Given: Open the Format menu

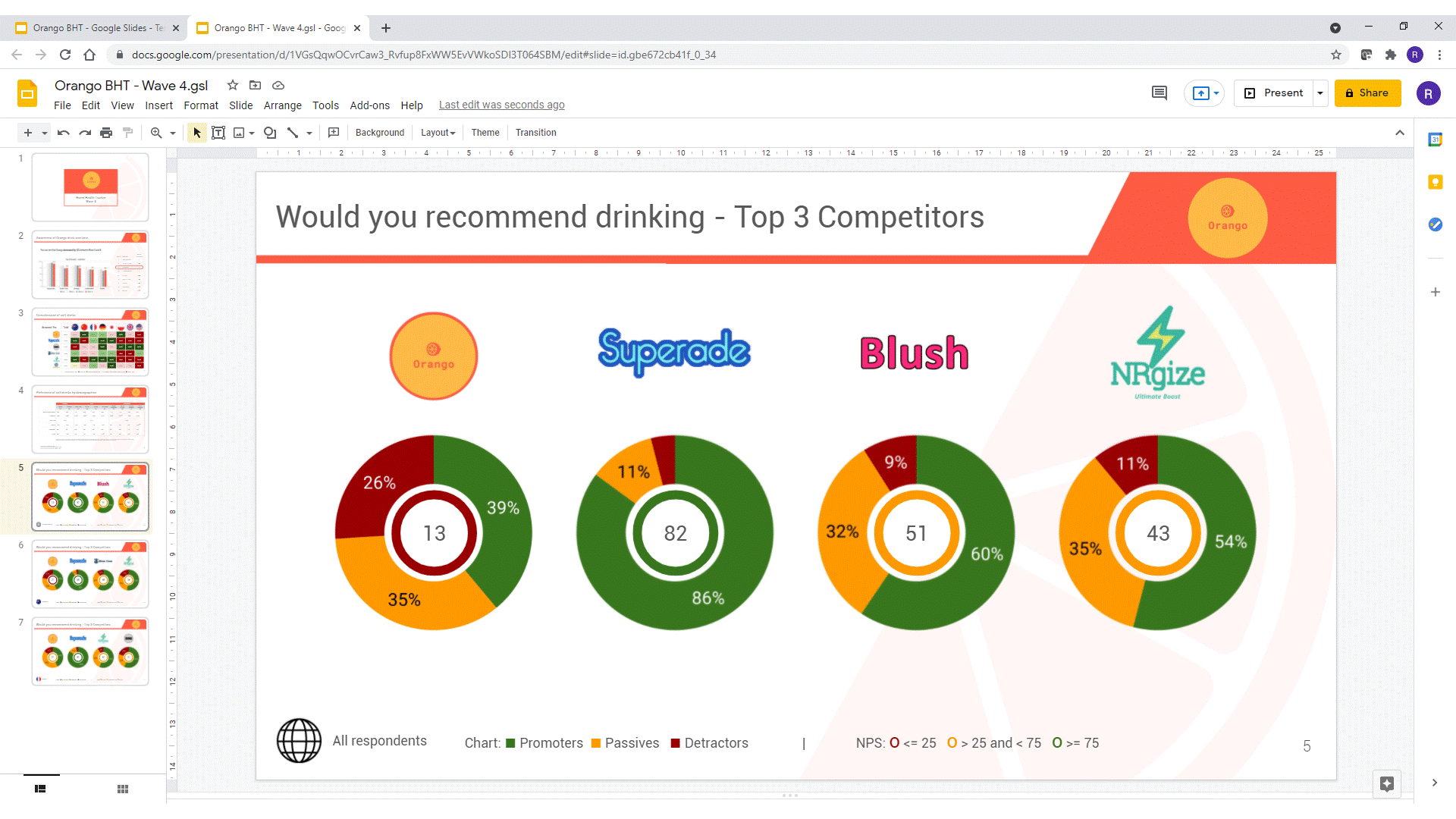Looking at the screenshot, I should pyautogui.click(x=201, y=105).
